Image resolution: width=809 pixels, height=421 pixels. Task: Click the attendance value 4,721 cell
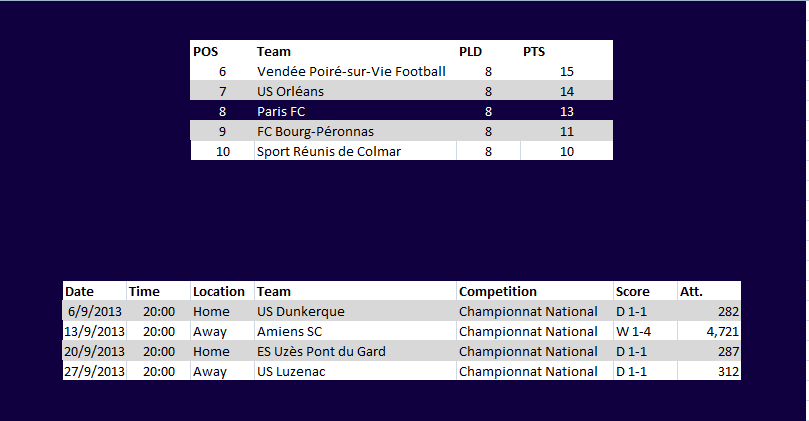[x=709, y=331]
